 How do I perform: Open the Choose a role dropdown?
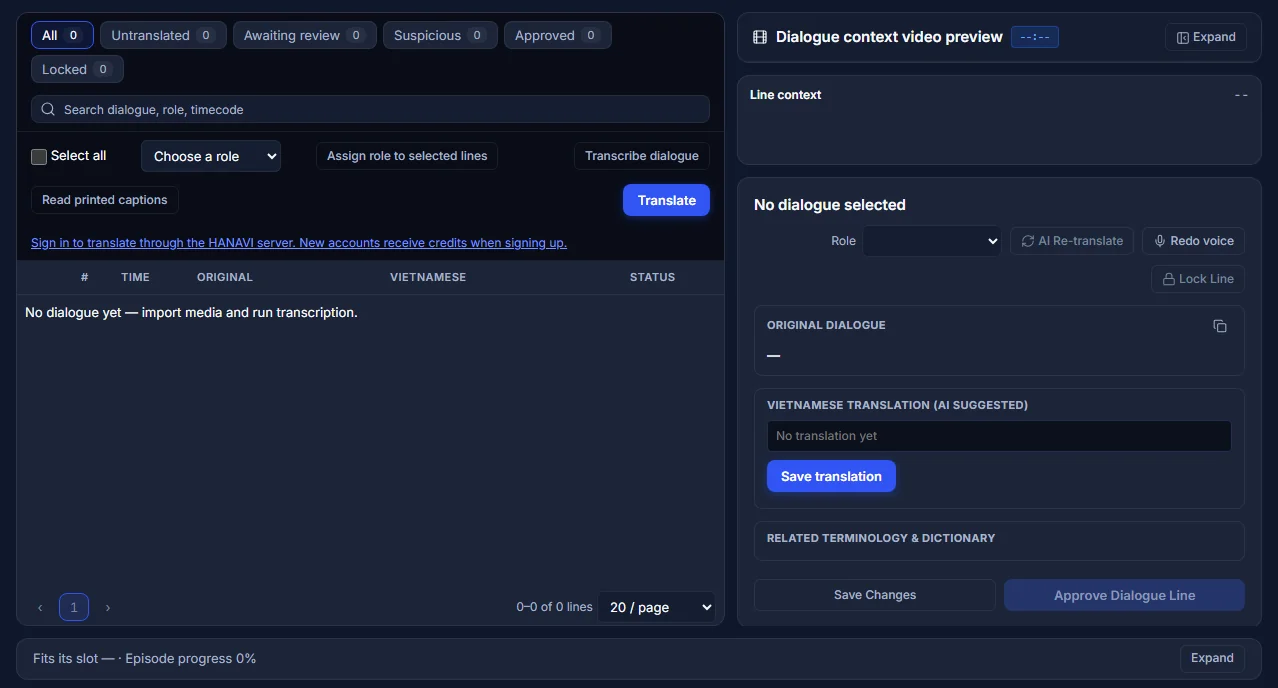[x=211, y=156]
